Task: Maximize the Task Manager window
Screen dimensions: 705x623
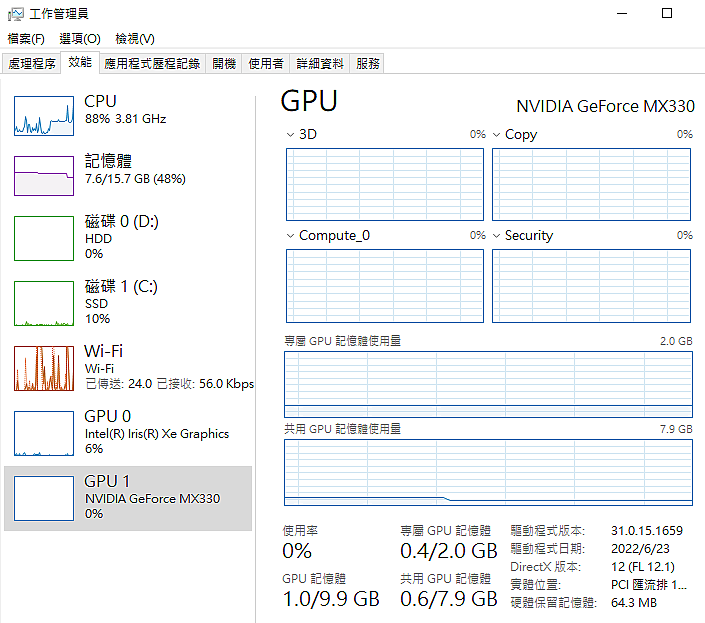Action: tap(667, 13)
